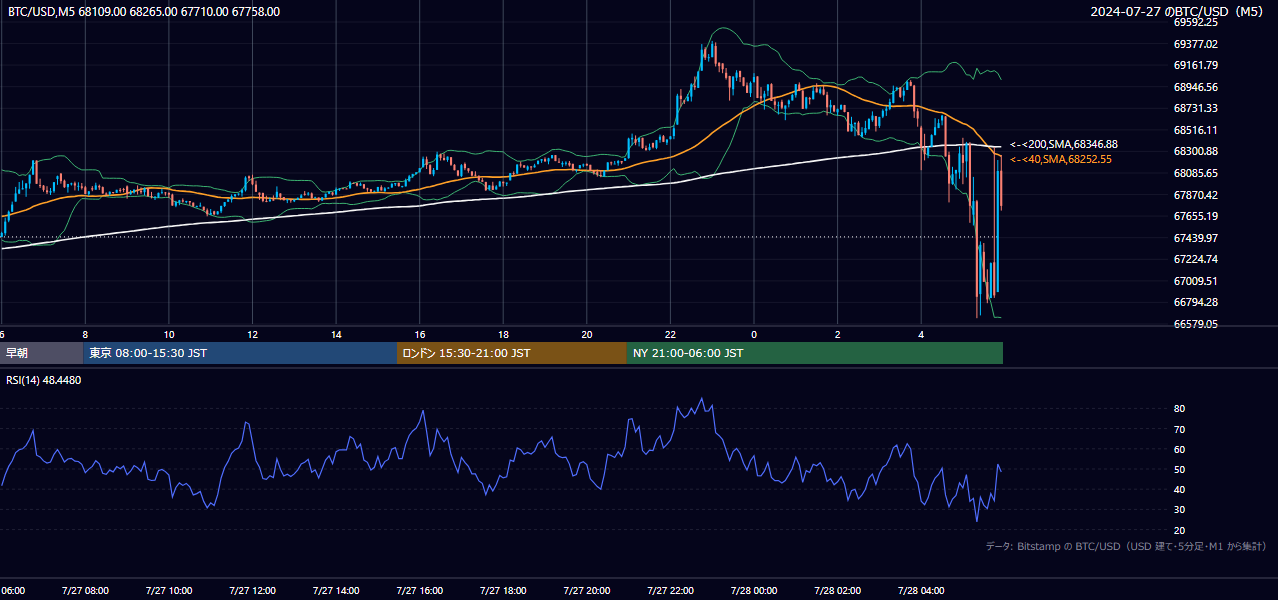Click hour label 22 under the price chart
1278x600 pixels.
tap(670, 334)
